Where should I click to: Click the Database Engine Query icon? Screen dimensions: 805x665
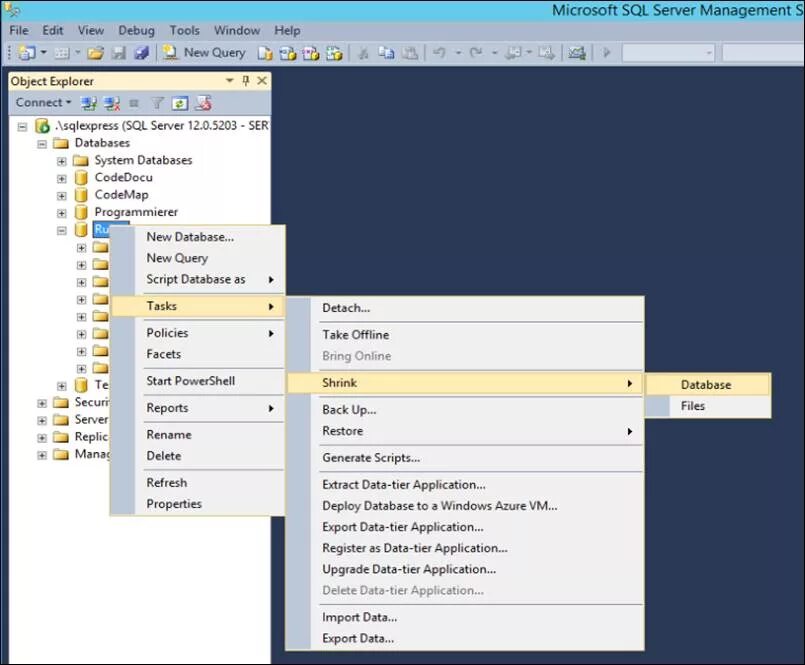pyautogui.click(x=265, y=53)
